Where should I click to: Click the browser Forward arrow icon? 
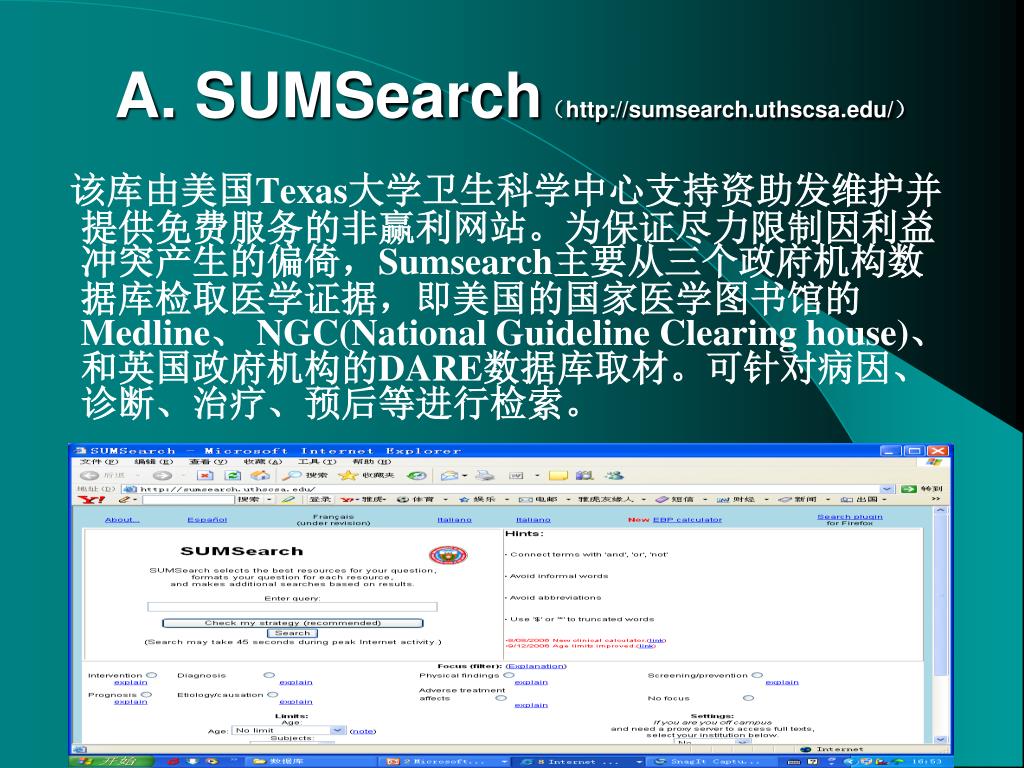tap(162, 475)
